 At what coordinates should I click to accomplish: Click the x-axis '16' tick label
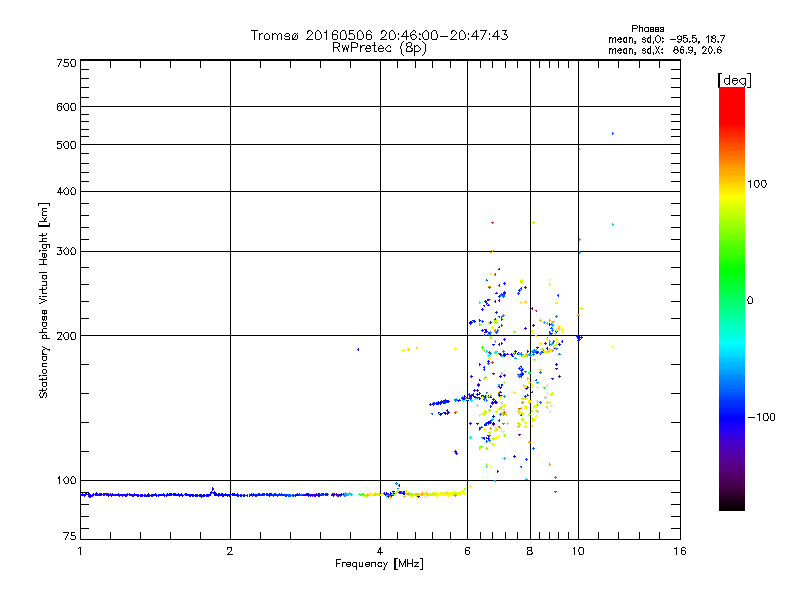click(x=680, y=551)
